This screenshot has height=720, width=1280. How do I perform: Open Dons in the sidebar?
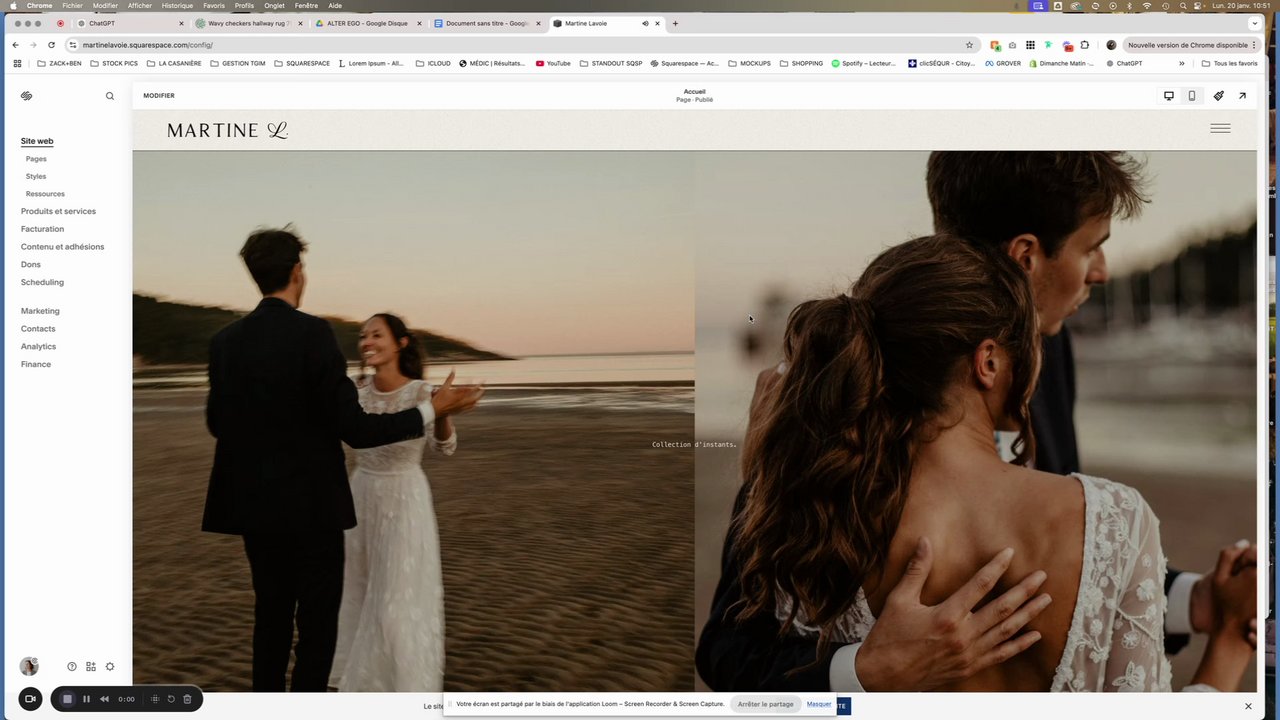coord(31,265)
